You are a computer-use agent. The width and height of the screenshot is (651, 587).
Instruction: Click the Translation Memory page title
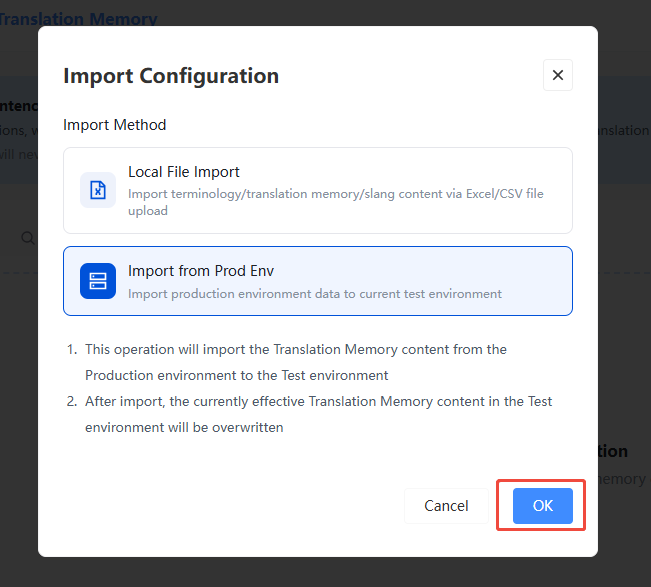tap(78, 19)
